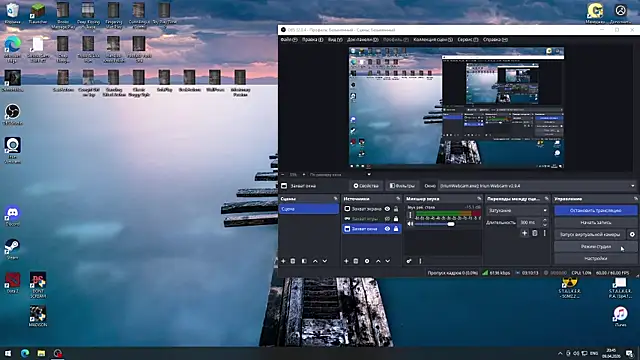Show the Захват игры source with eye
The image size is (640, 360).
point(387,219)
